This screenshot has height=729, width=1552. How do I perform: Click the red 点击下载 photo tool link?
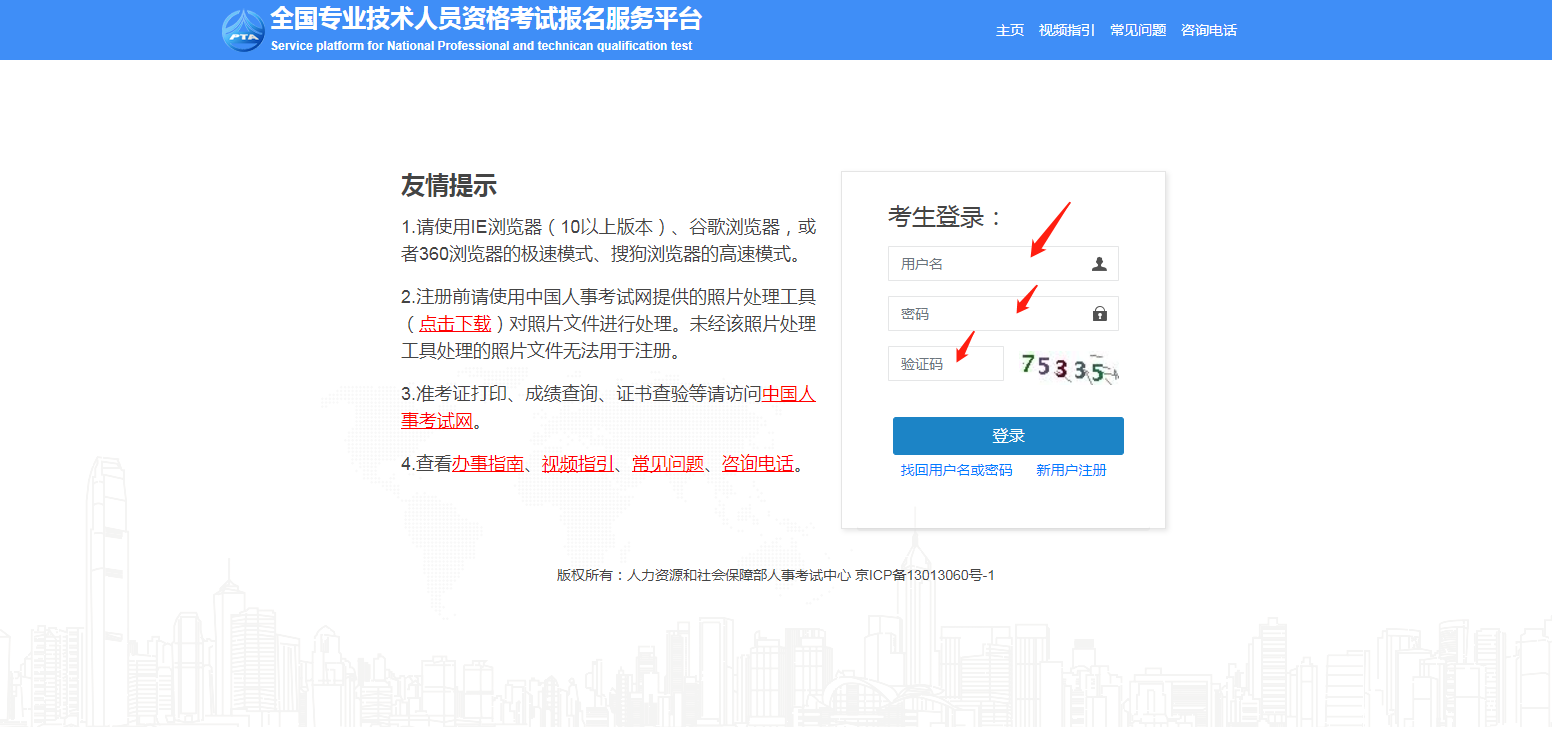(x=455, y=323)
